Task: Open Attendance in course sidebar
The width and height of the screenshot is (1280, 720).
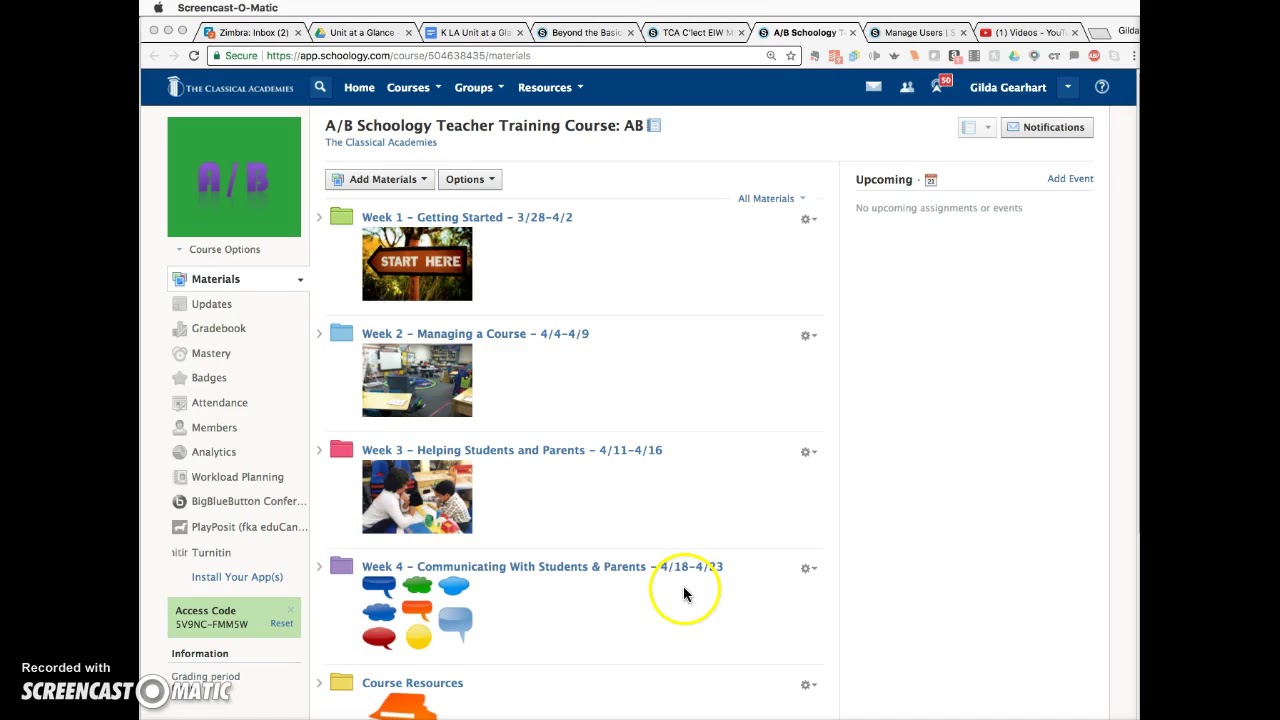Action: [219, 402]
